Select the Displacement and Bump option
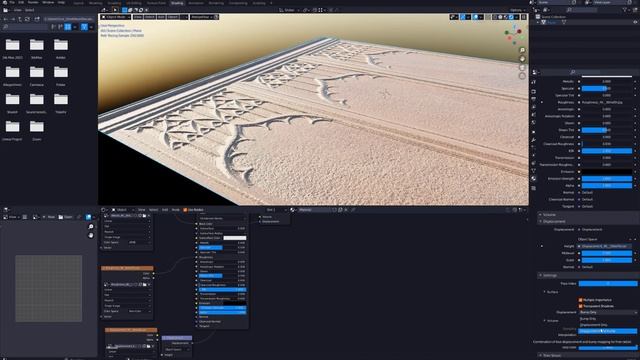This screenshot has height=360, width=640. click(607, 331)
